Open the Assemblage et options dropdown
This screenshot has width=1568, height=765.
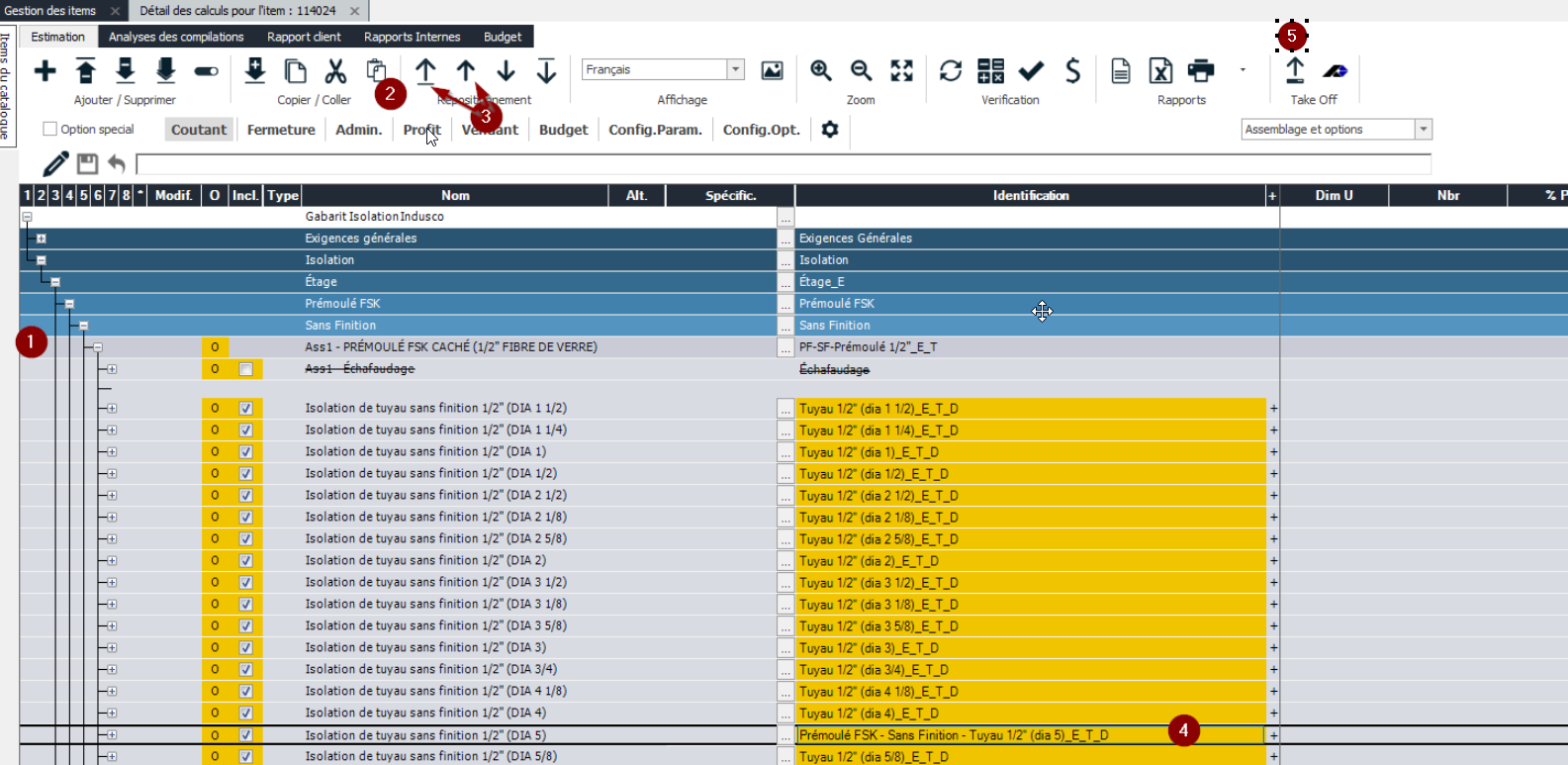point(1423,130)
